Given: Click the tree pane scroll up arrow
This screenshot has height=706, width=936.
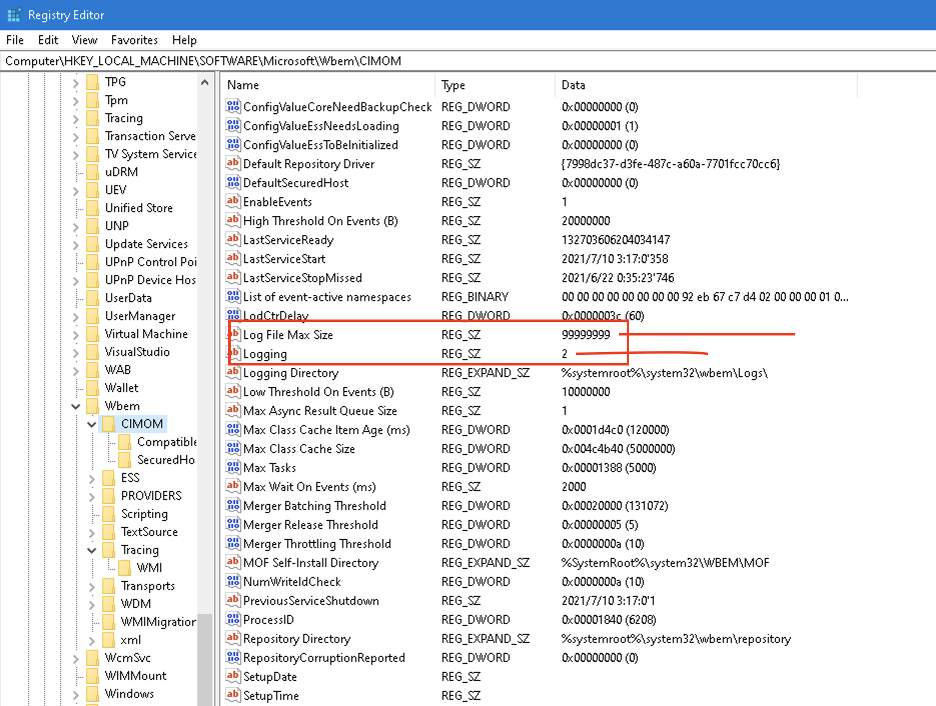Looking at the screenshot, I should coord(205,82).
